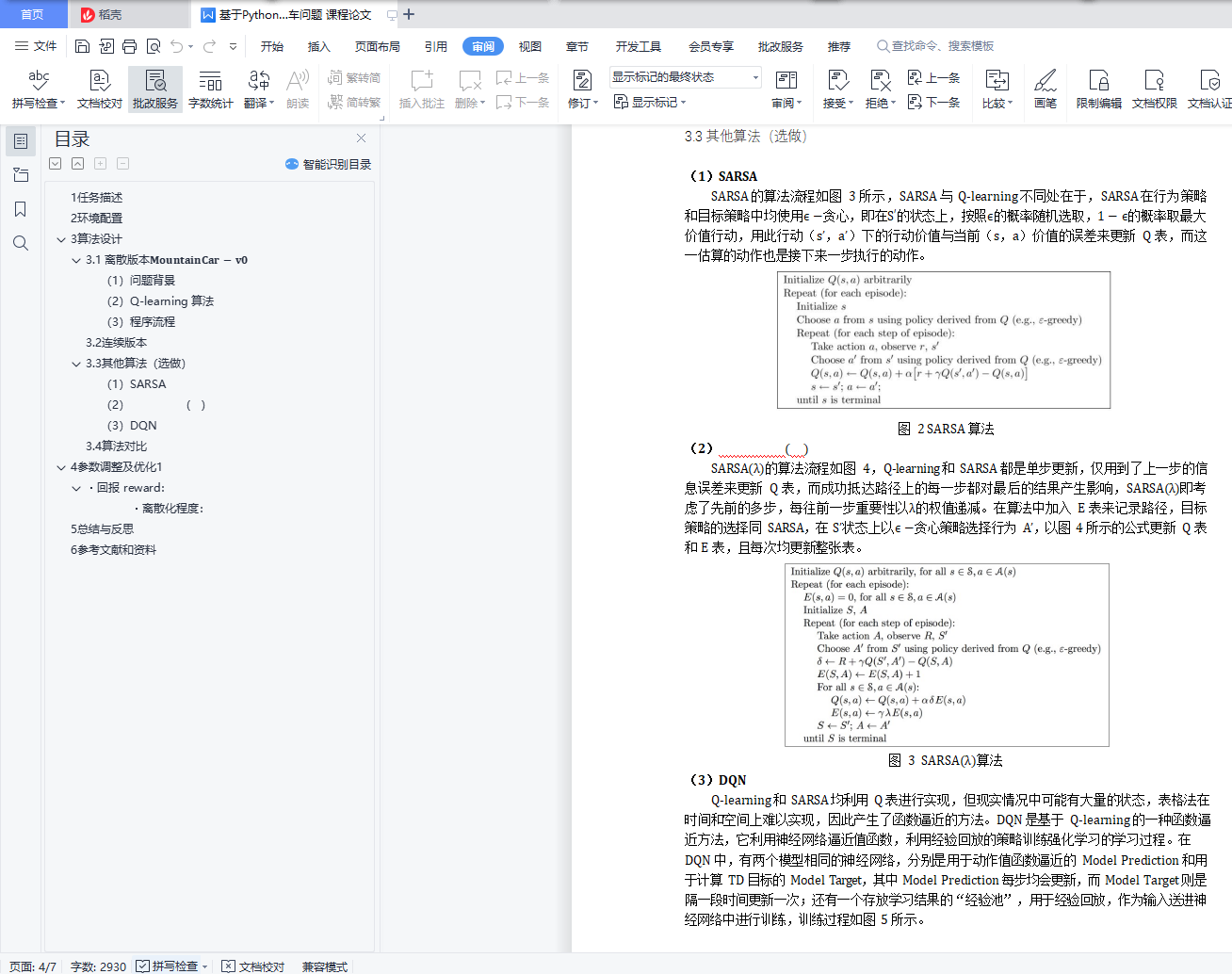Open the 显示标记 dropdown
The image size is (1232, 974).
[650, 102]
